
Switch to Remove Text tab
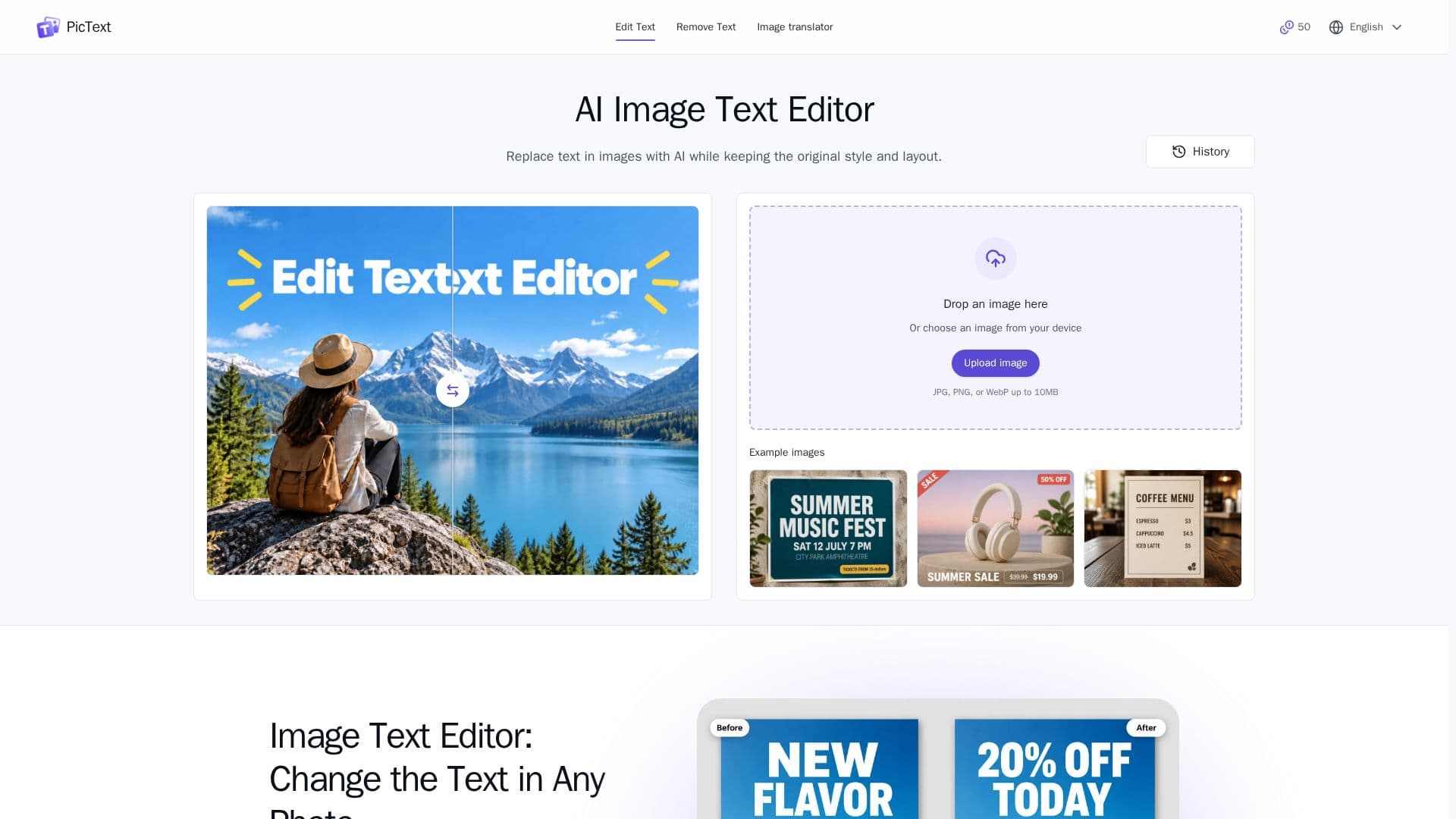coord(705,27)
